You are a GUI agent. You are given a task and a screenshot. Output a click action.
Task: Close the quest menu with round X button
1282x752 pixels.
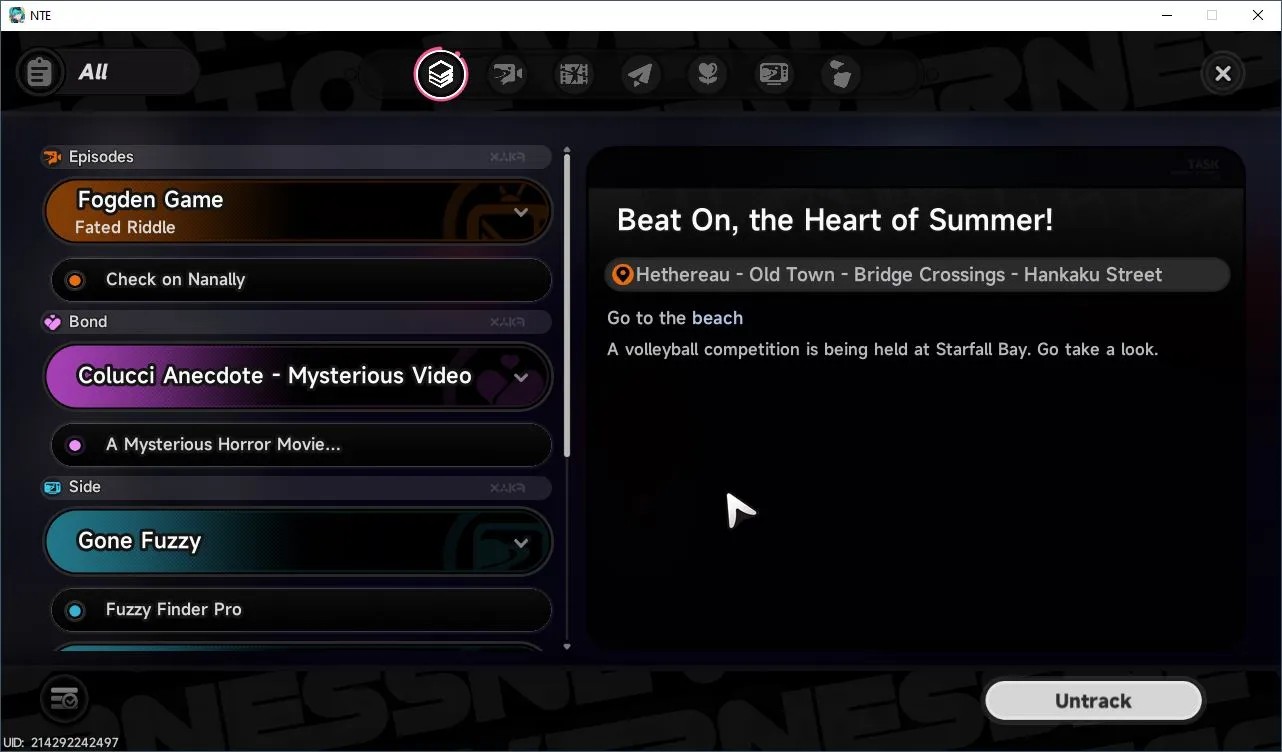1222,73
